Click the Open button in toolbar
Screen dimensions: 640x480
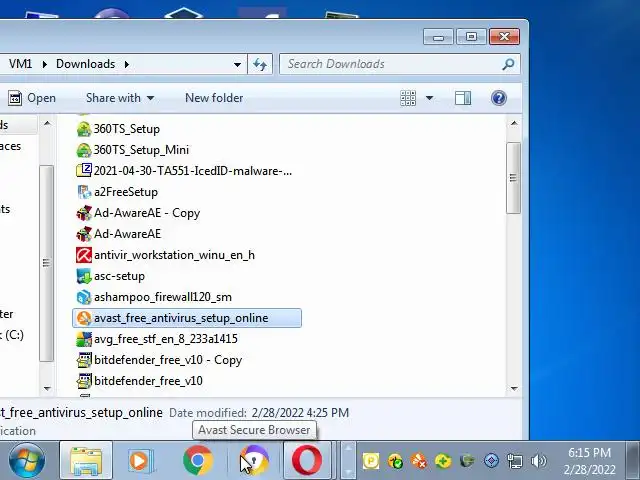click(x=32, y=98)
